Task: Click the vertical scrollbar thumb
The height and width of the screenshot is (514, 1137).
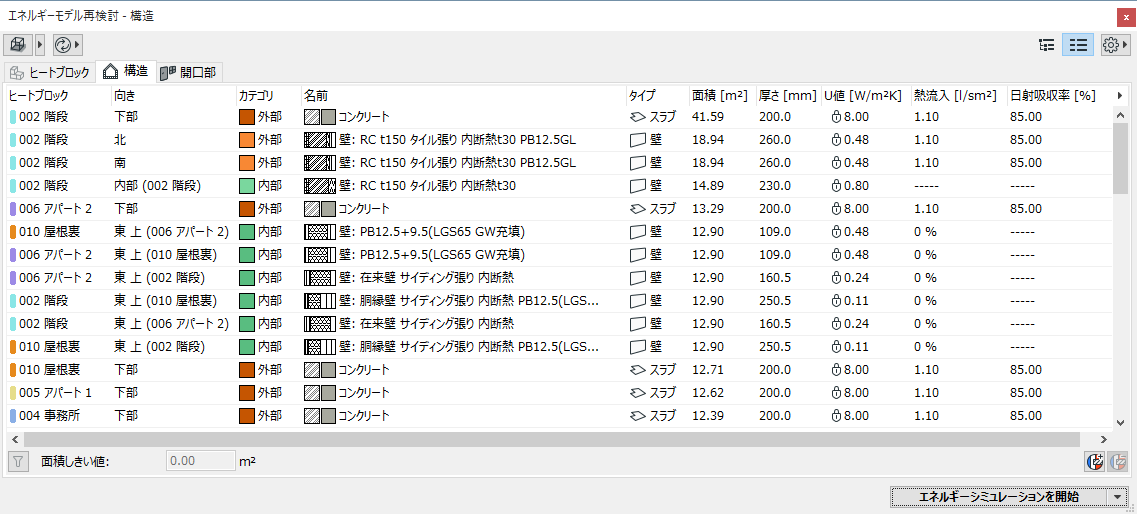Action: click(1120, 159)
